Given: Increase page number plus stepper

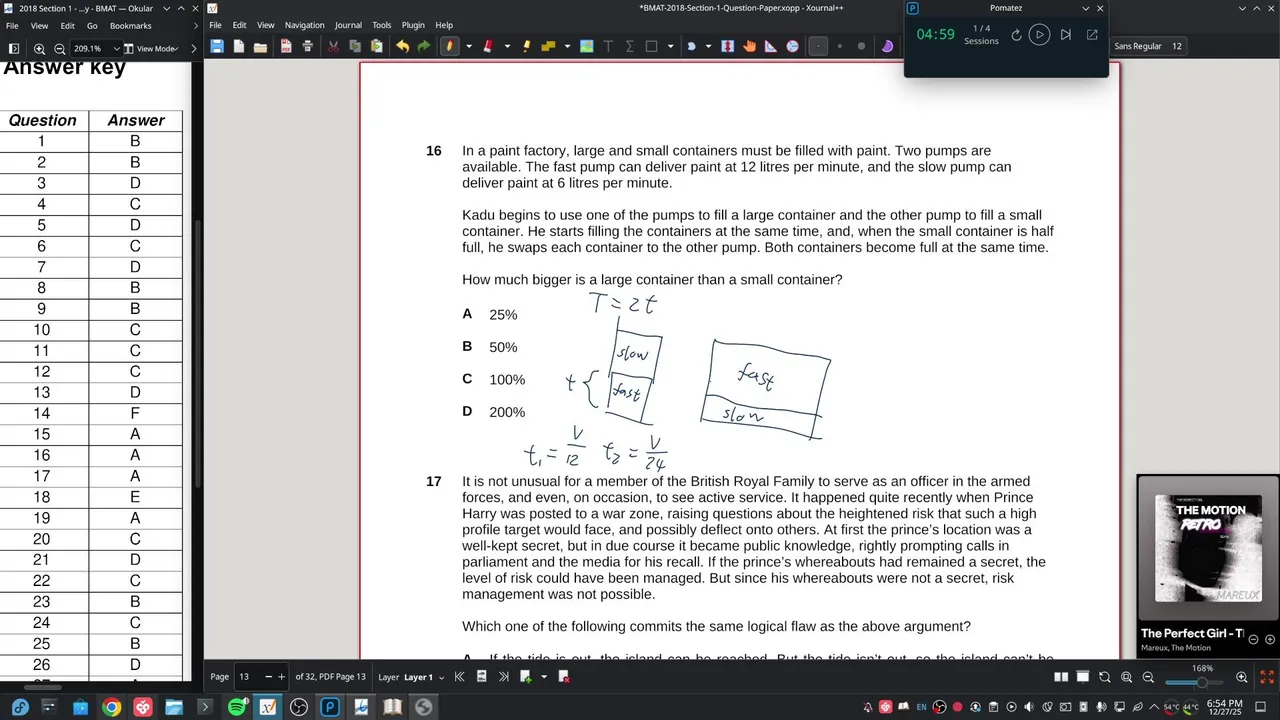Looking at the screenshot, I should (281, 677).
